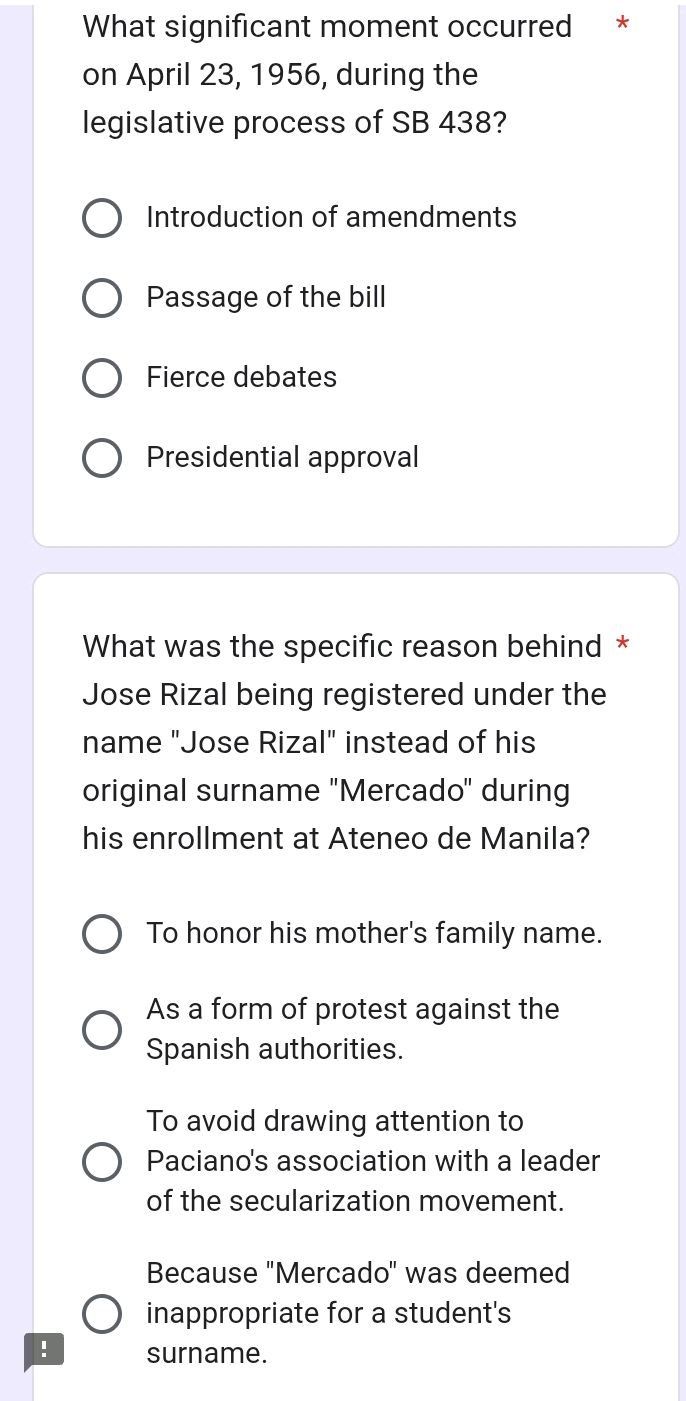Click the 'inappropriate for a student's surname' answer text
Viewport: 686px width, 1401px height.
coord(328,1314)
